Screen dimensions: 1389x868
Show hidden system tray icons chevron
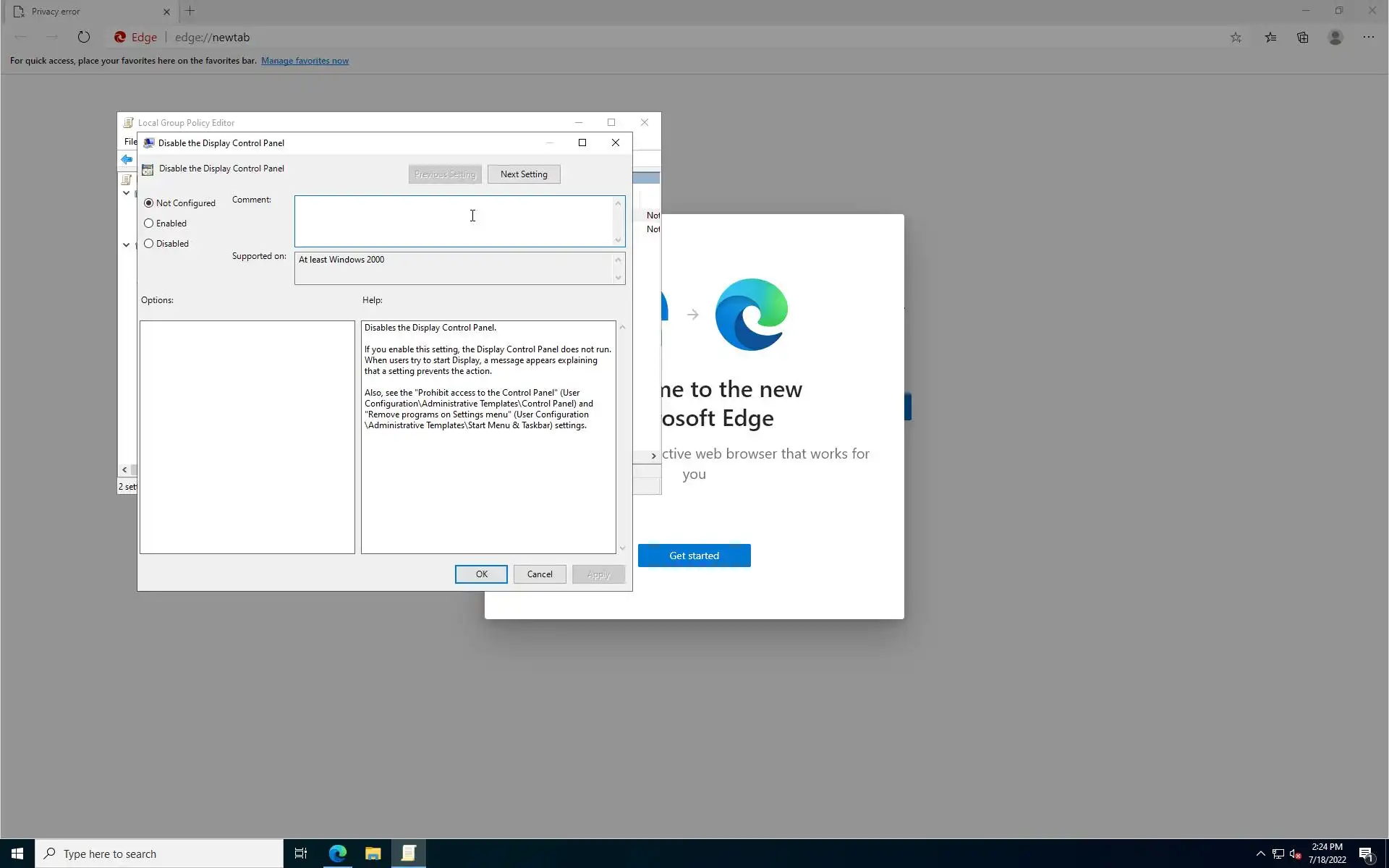click(1260, 854)
